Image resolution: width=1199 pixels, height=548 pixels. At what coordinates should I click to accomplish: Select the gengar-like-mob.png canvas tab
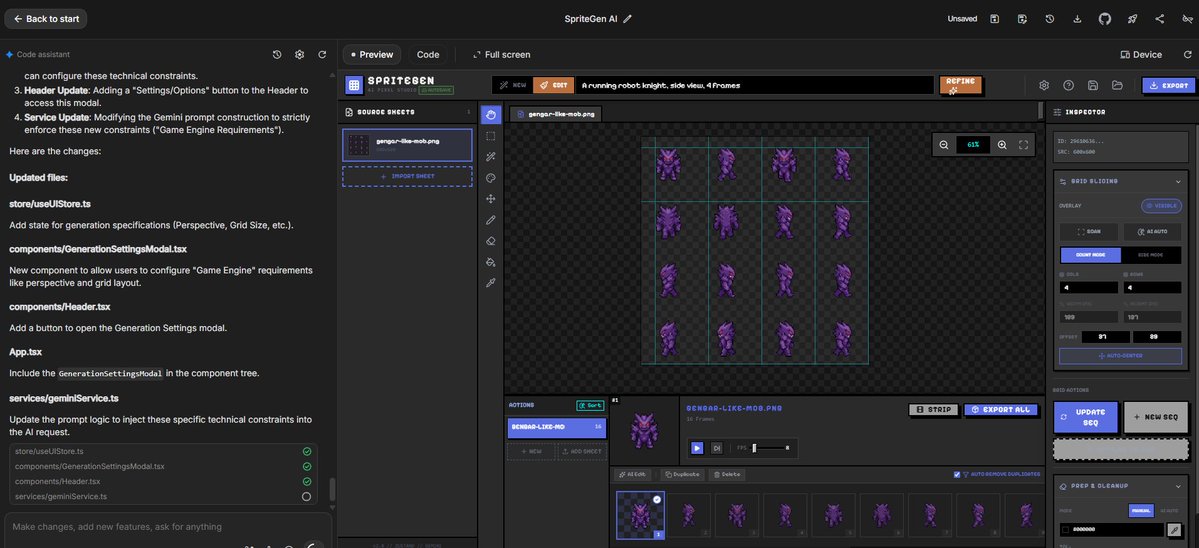(x=555, y=114)
